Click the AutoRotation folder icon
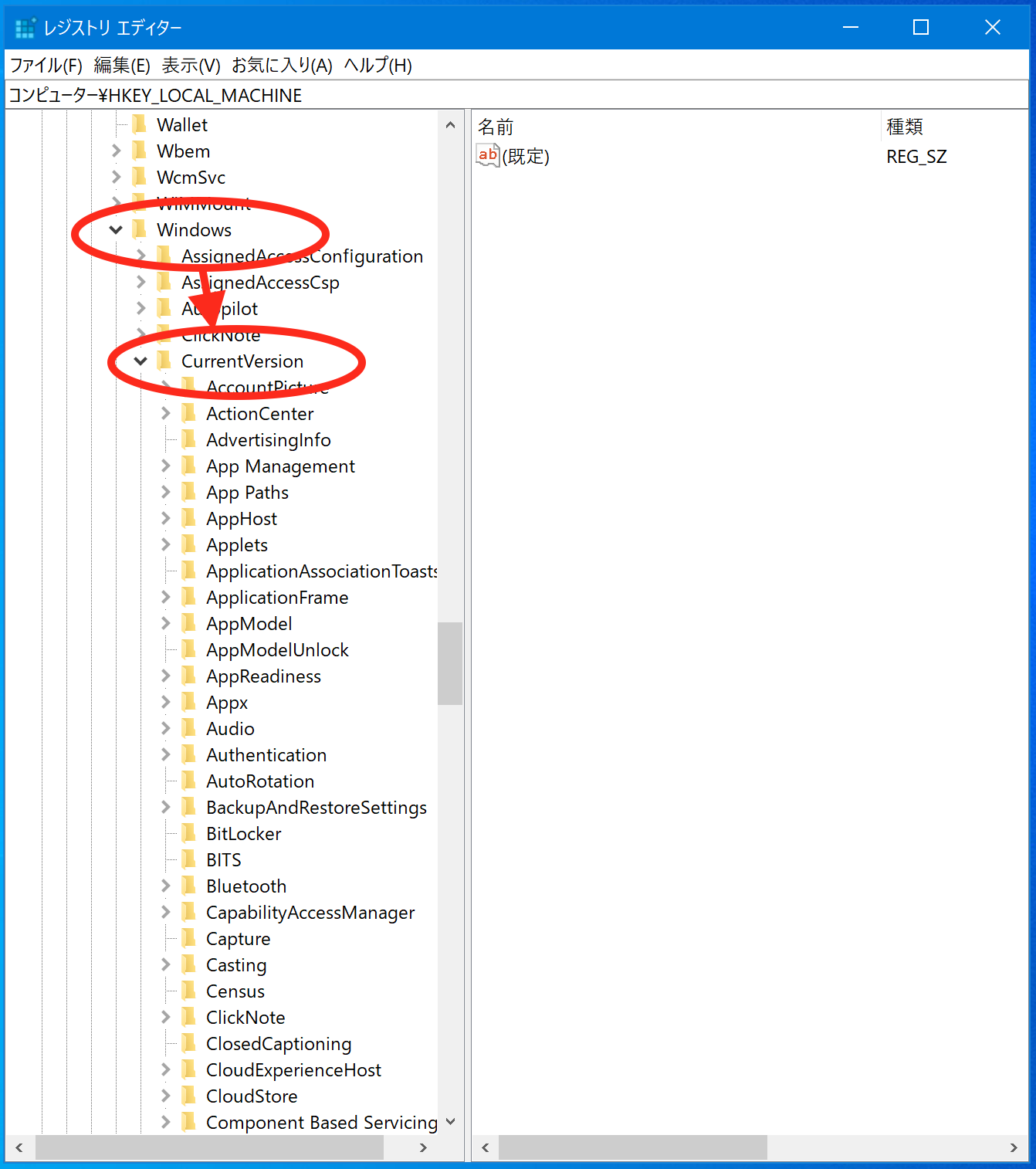Screen dimensions: 1036x1169 click(x=189, y=781)
